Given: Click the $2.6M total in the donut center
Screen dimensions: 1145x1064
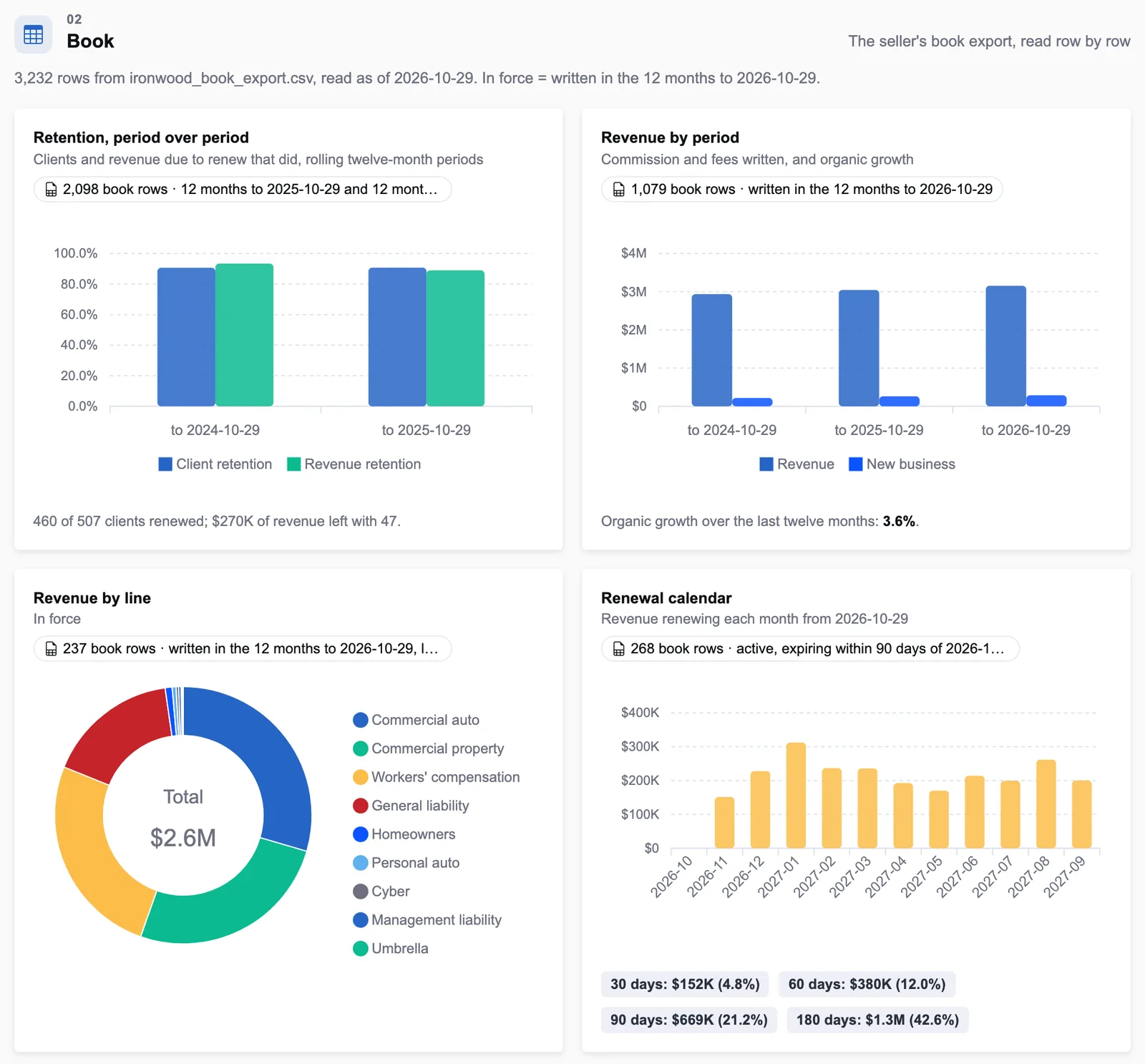Looking at the screenshot, I should coord(183,838).
